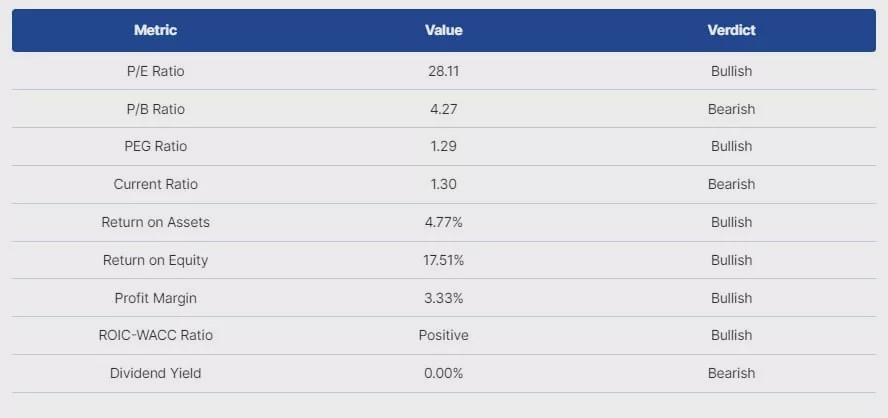The image size is (888, 418).
Task: Select the Return on Assets label
Action: pos(155,222)
